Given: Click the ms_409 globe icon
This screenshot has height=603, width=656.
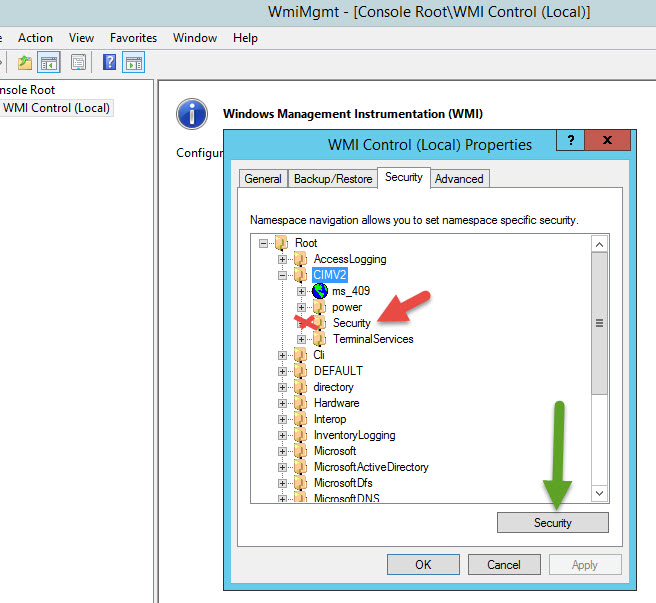Looking at the screenshot, I should coord(320,291).
